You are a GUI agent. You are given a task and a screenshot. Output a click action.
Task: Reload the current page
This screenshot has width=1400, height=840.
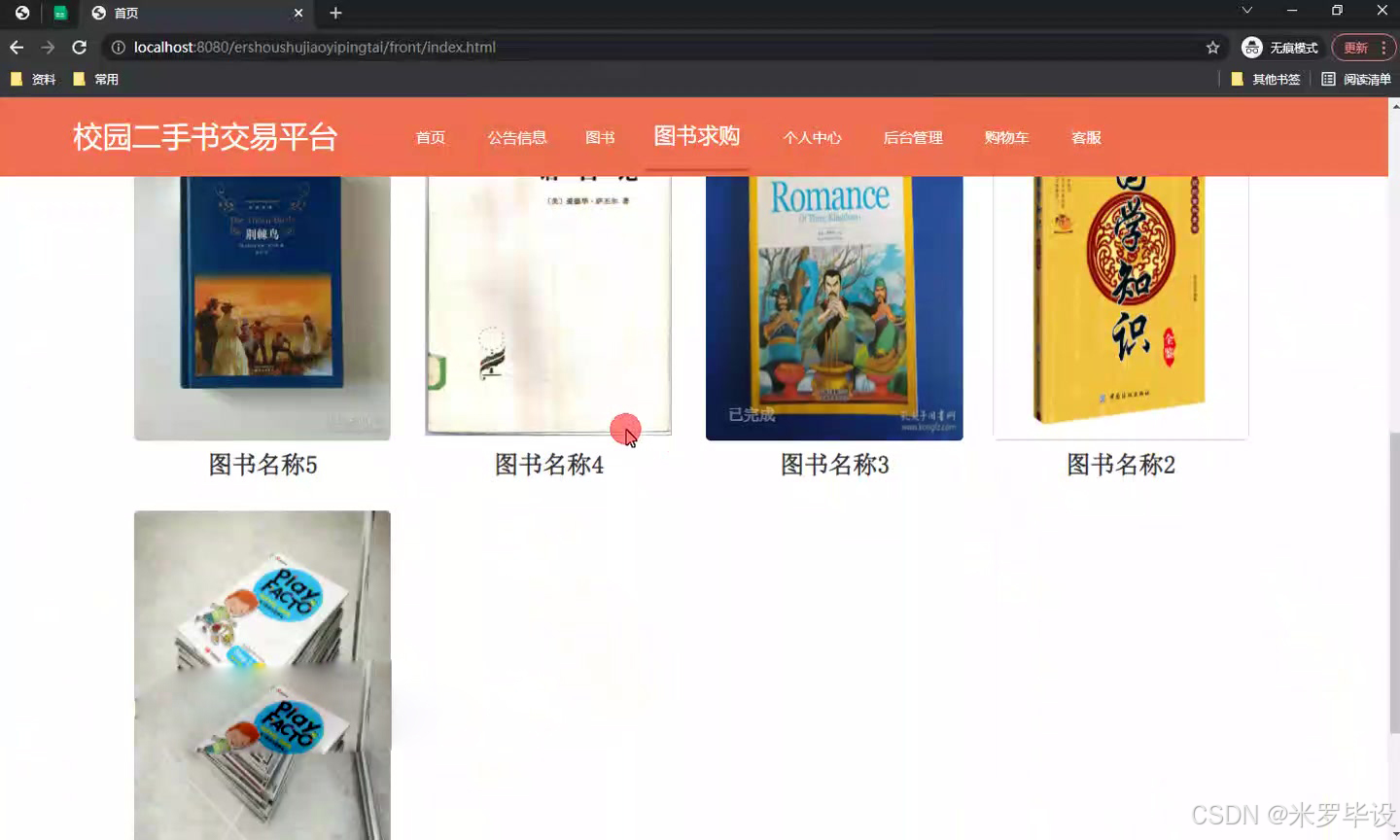(x=80, y=47)
